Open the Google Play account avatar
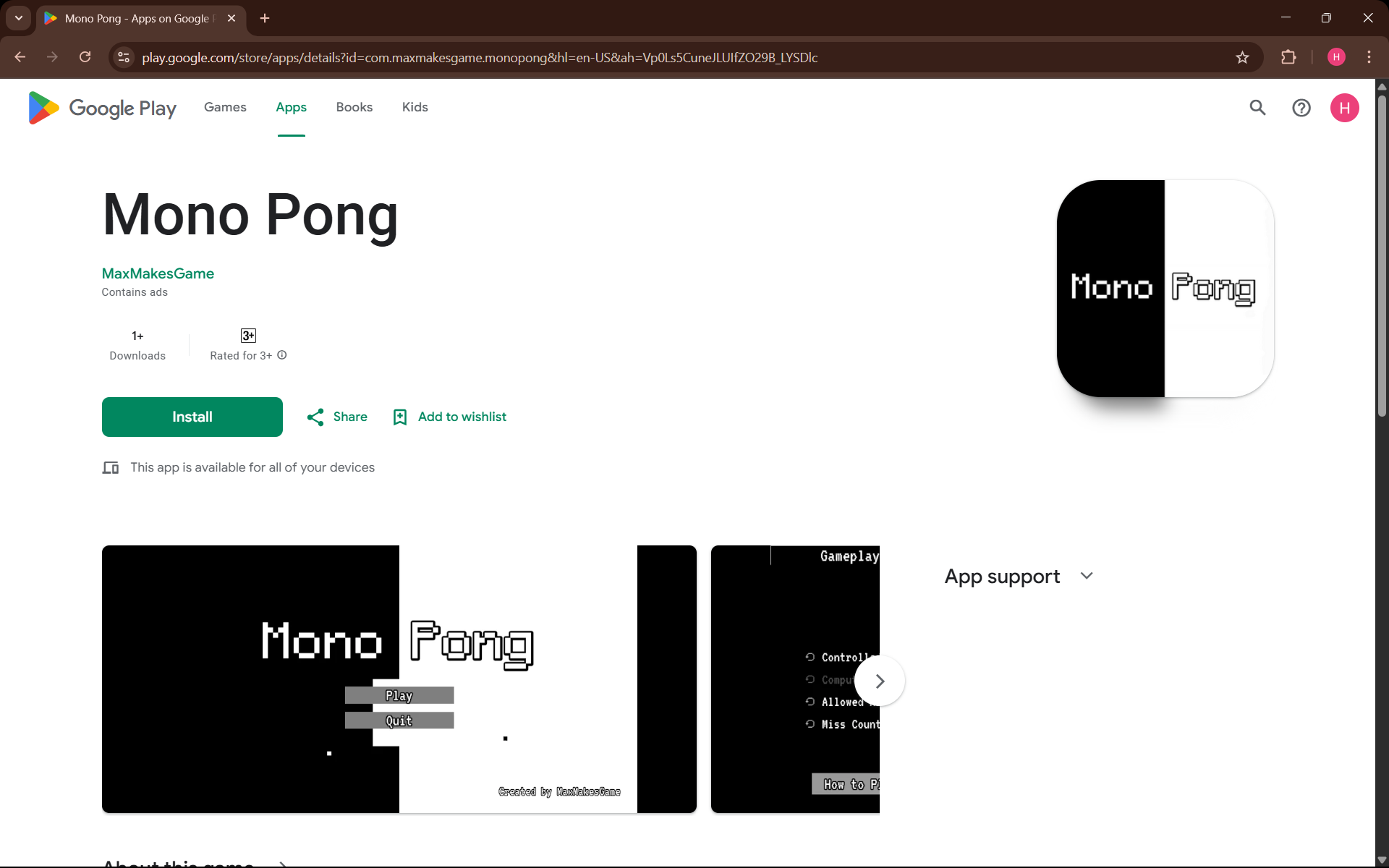Viewport: 1389px width, 868px height. 1344,108
